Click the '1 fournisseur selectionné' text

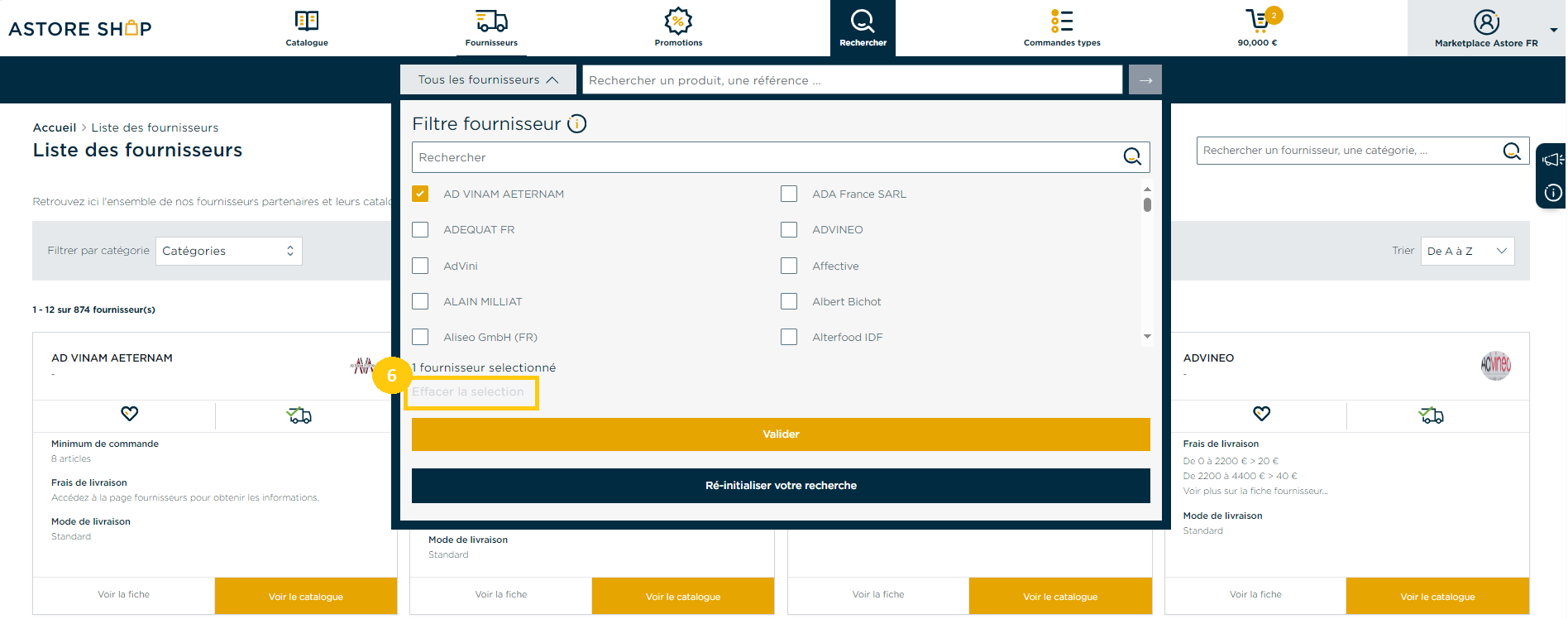click(484, 367)
